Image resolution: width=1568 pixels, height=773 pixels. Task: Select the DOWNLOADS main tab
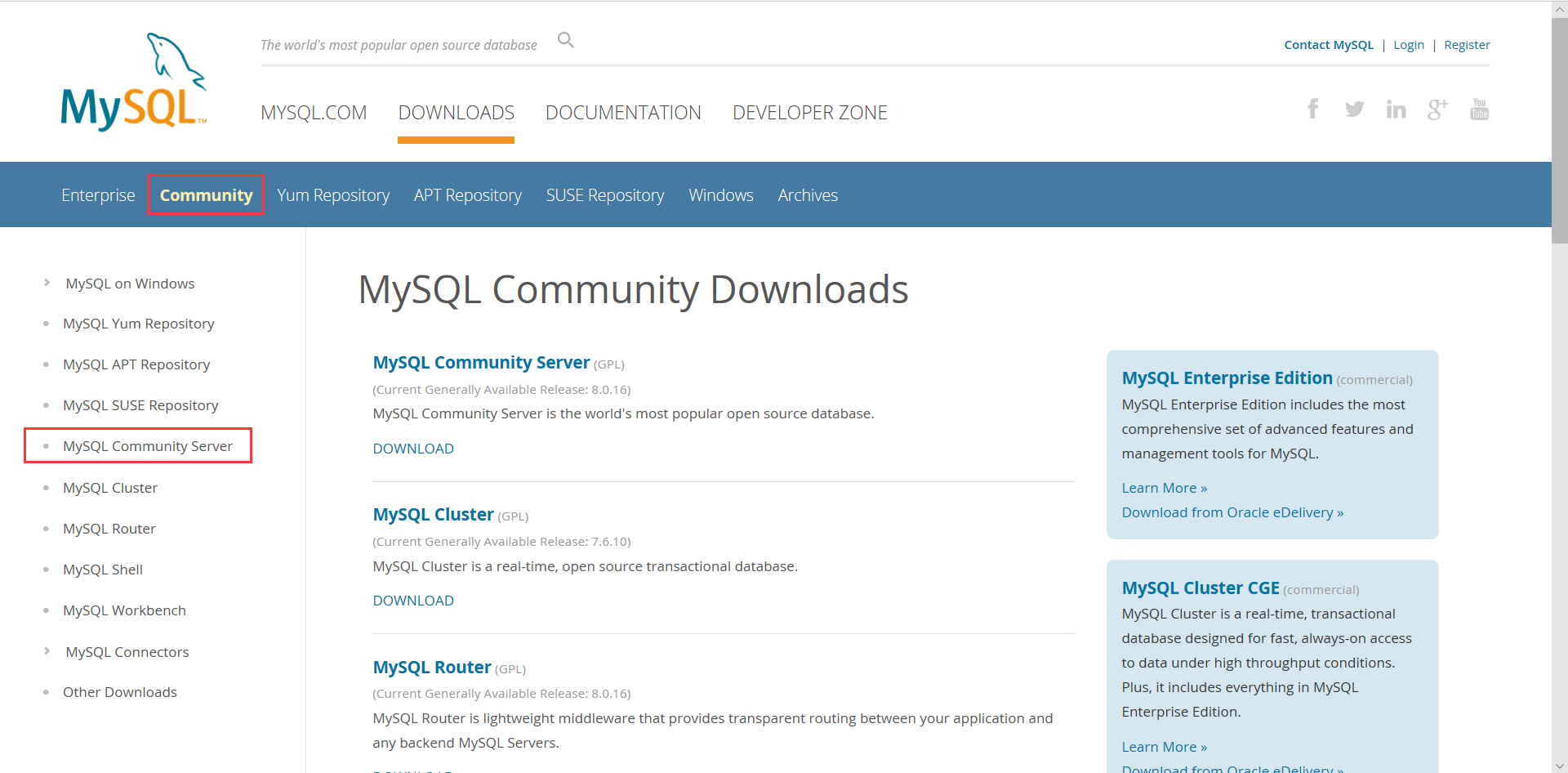coord(457,113)
